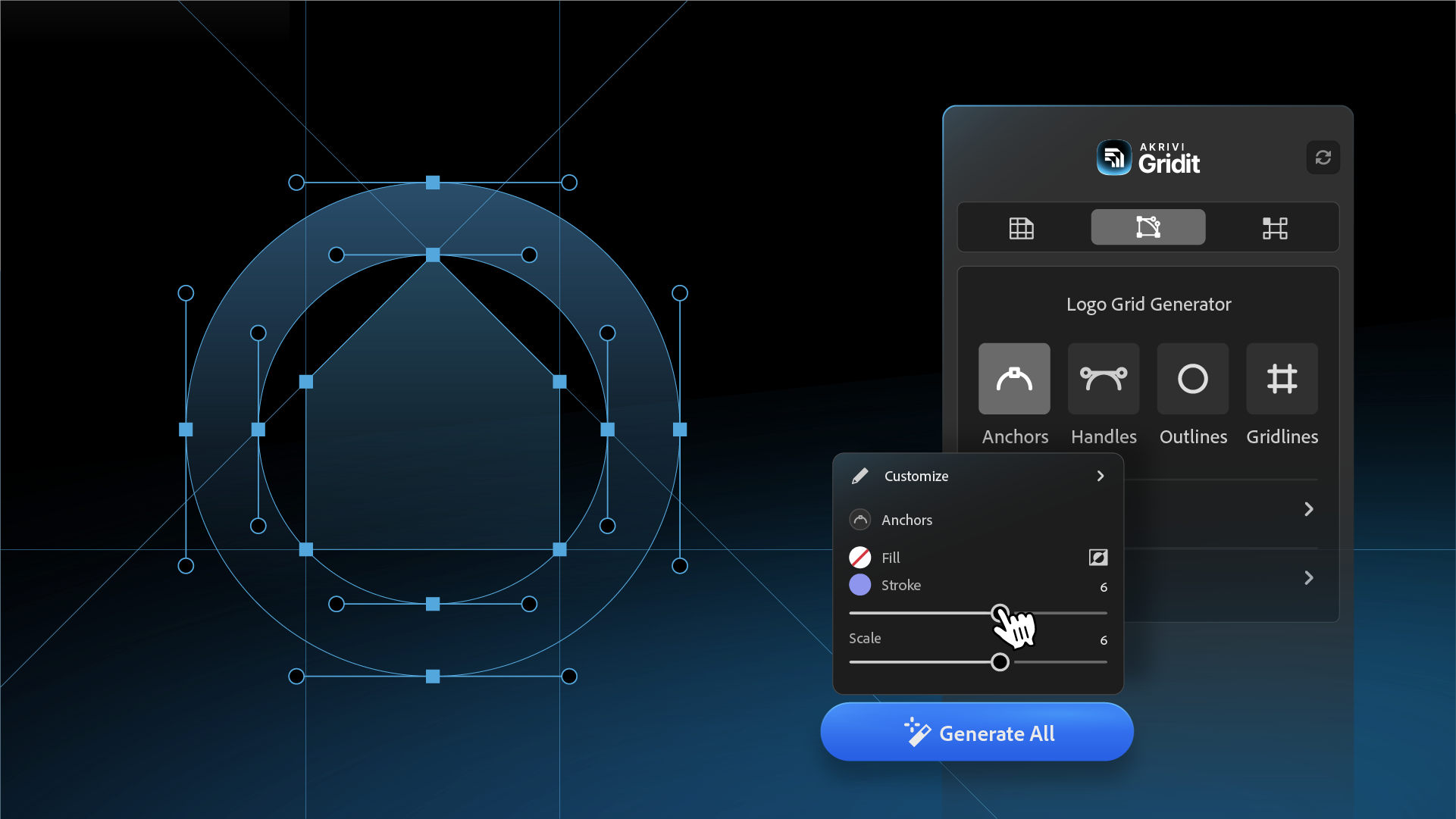Open the artboard grid tab icon
Screen dimensions: 1456x819
[1274, 227]
